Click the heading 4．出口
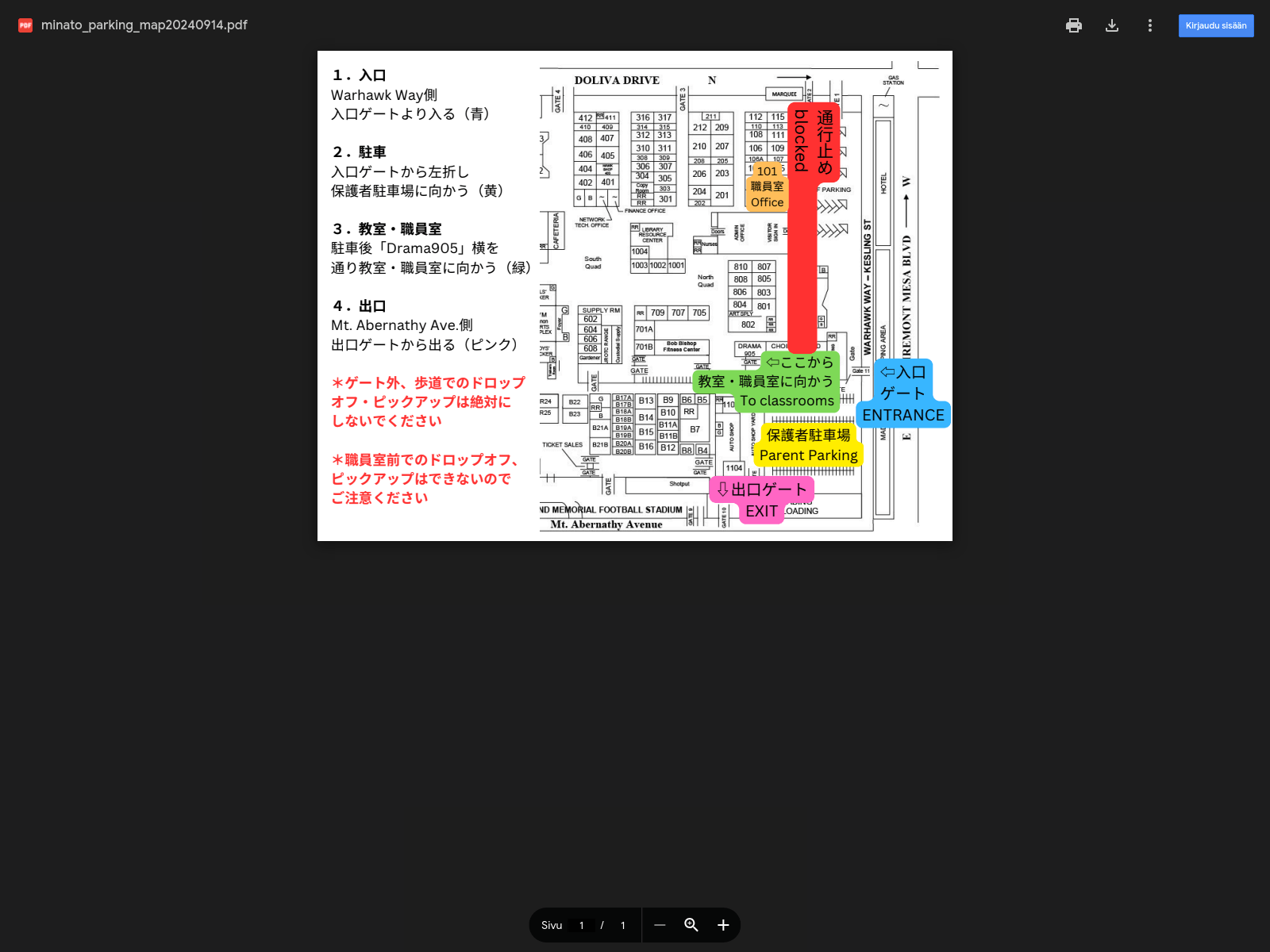1270x952 pixels. (359, 306)
